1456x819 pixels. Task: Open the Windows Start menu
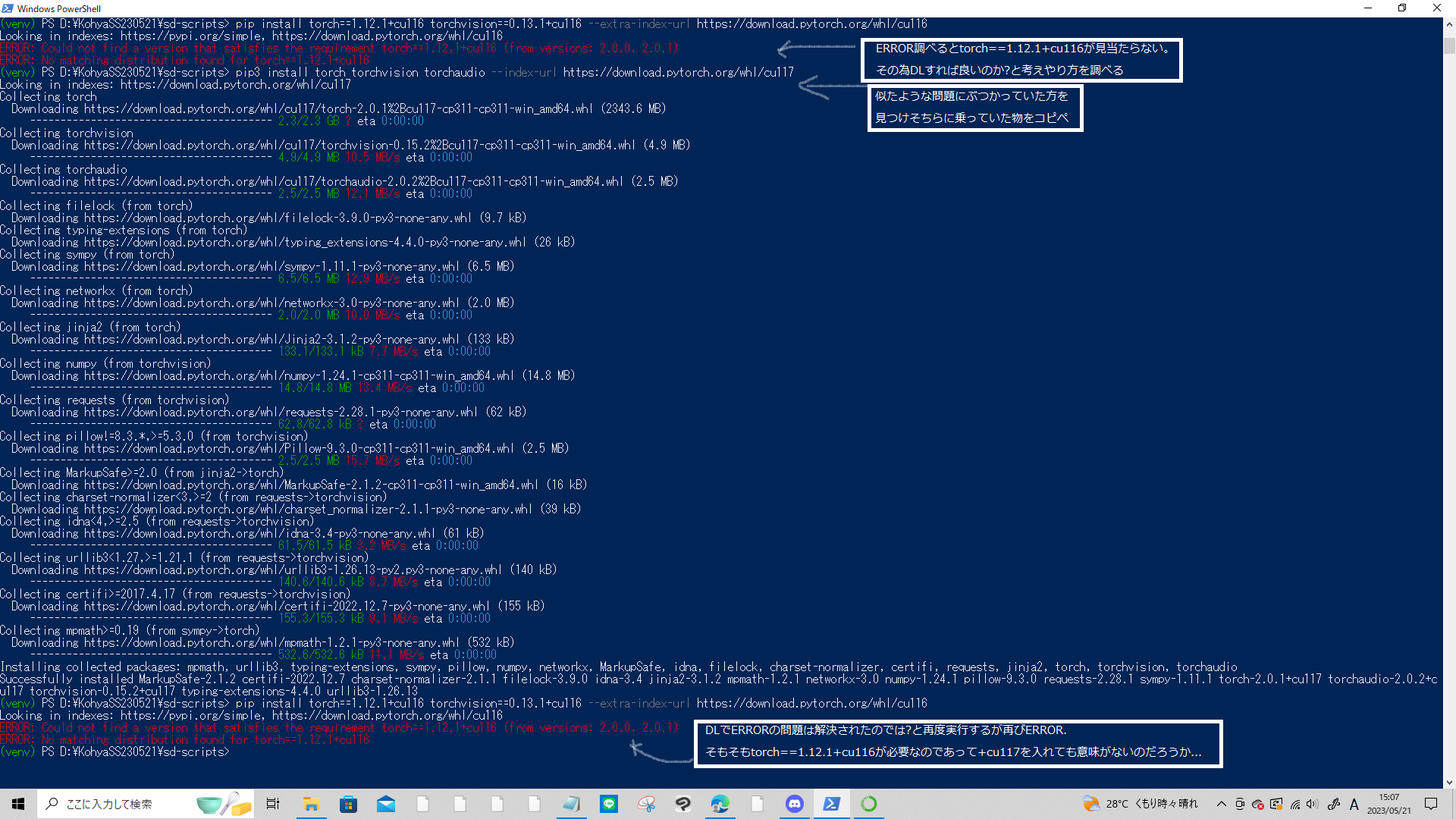[18, 804]
